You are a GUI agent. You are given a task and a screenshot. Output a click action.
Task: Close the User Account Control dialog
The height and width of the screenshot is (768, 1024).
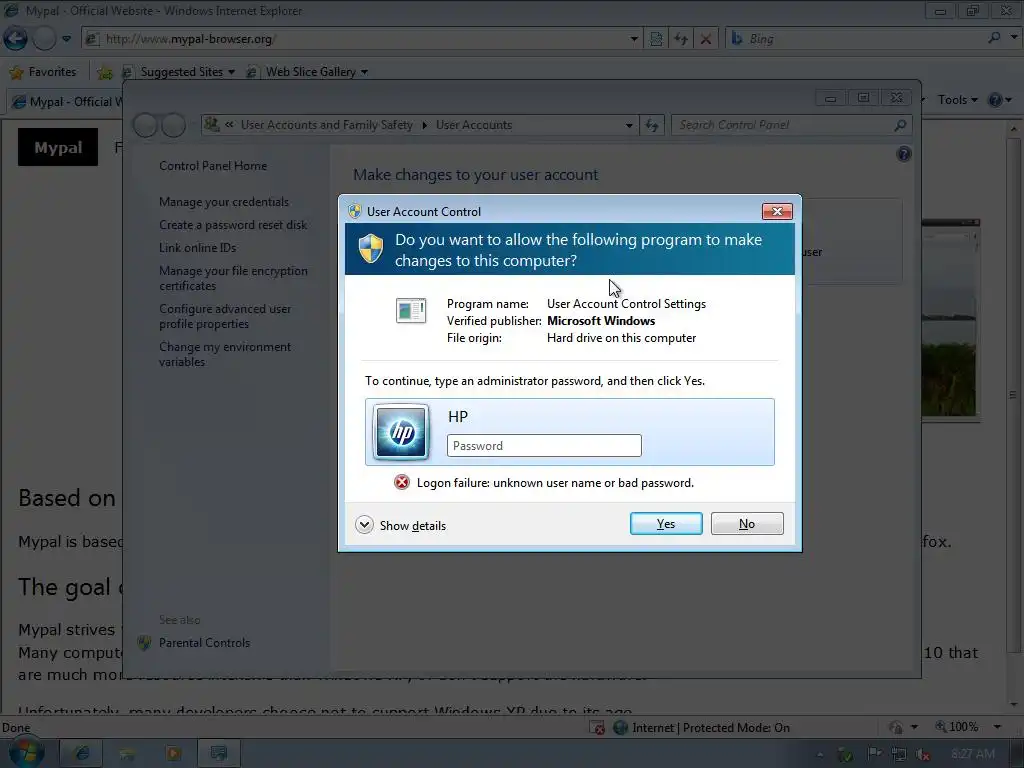point(777,211)
